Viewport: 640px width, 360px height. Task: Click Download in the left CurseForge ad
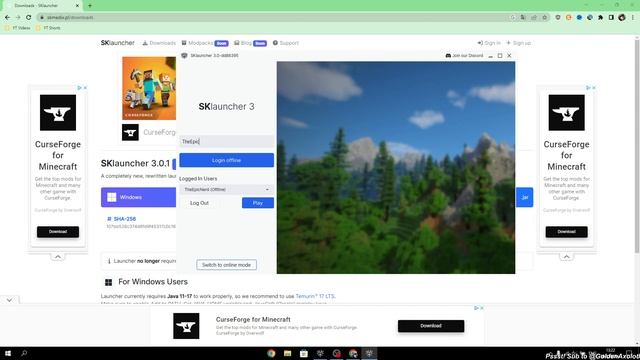click(x=58, y=232)
